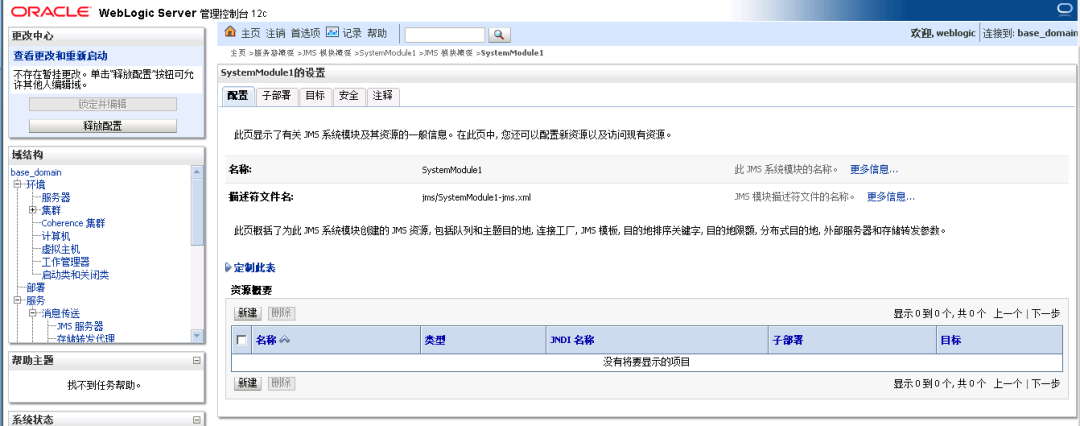Screen dimensions: 1080x426
Task: Click scroll-up arrow of 域结构 tree
Action: [x=197, y=172]
